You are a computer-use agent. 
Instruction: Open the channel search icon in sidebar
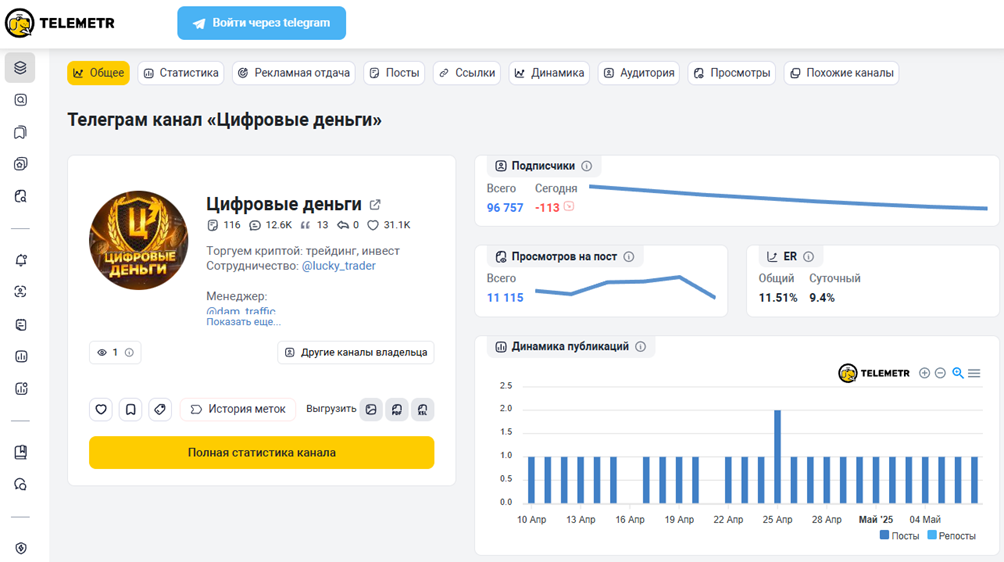[x=20, y=100]
